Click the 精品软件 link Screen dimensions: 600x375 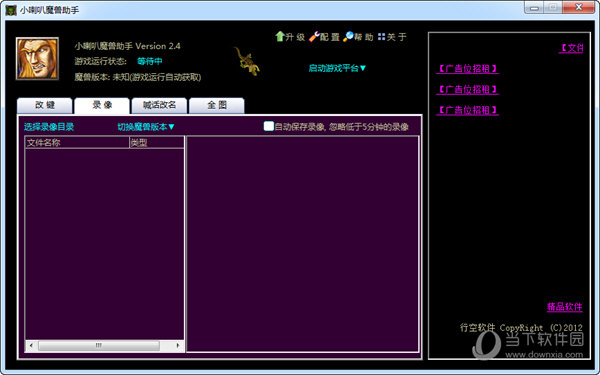point(565,307)
